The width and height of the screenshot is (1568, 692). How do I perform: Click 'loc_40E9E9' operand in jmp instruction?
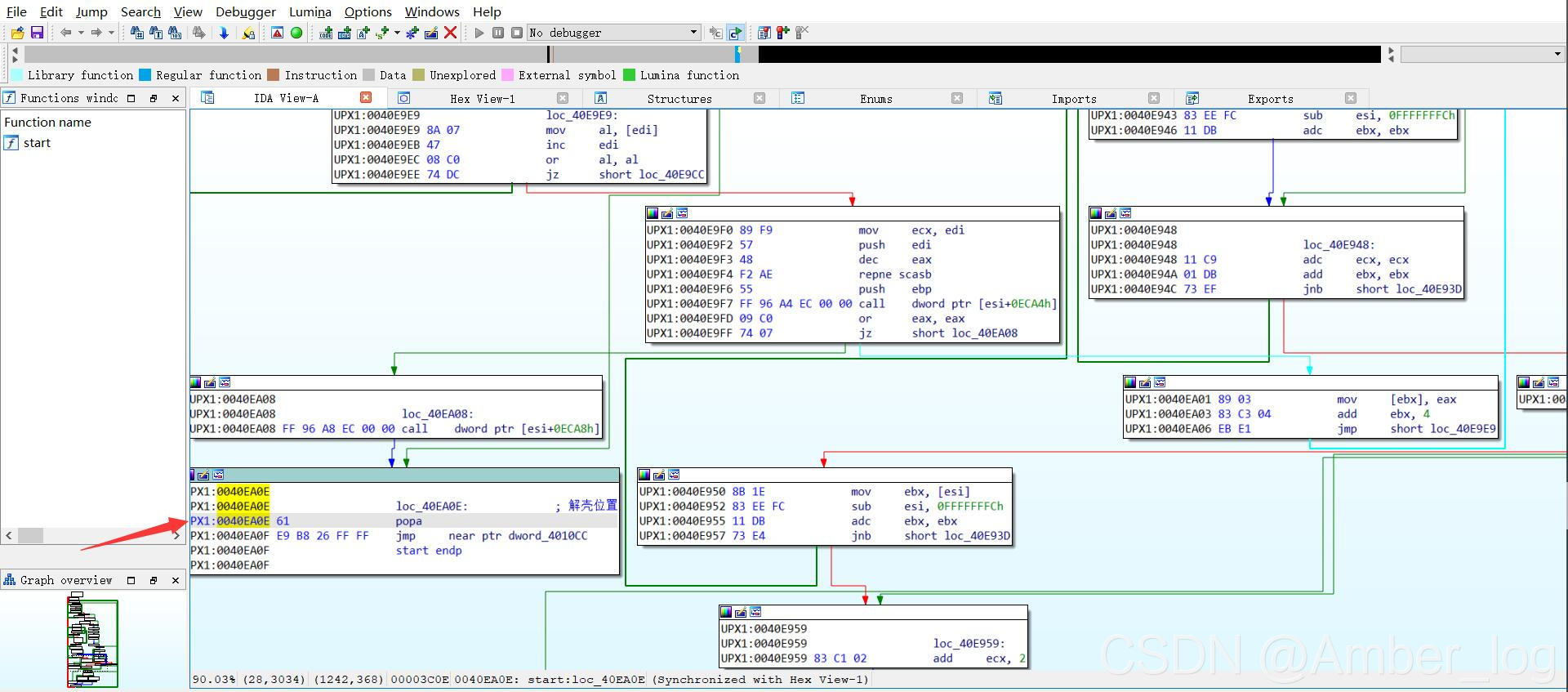pyautogui.click(x=1463, y=429)
